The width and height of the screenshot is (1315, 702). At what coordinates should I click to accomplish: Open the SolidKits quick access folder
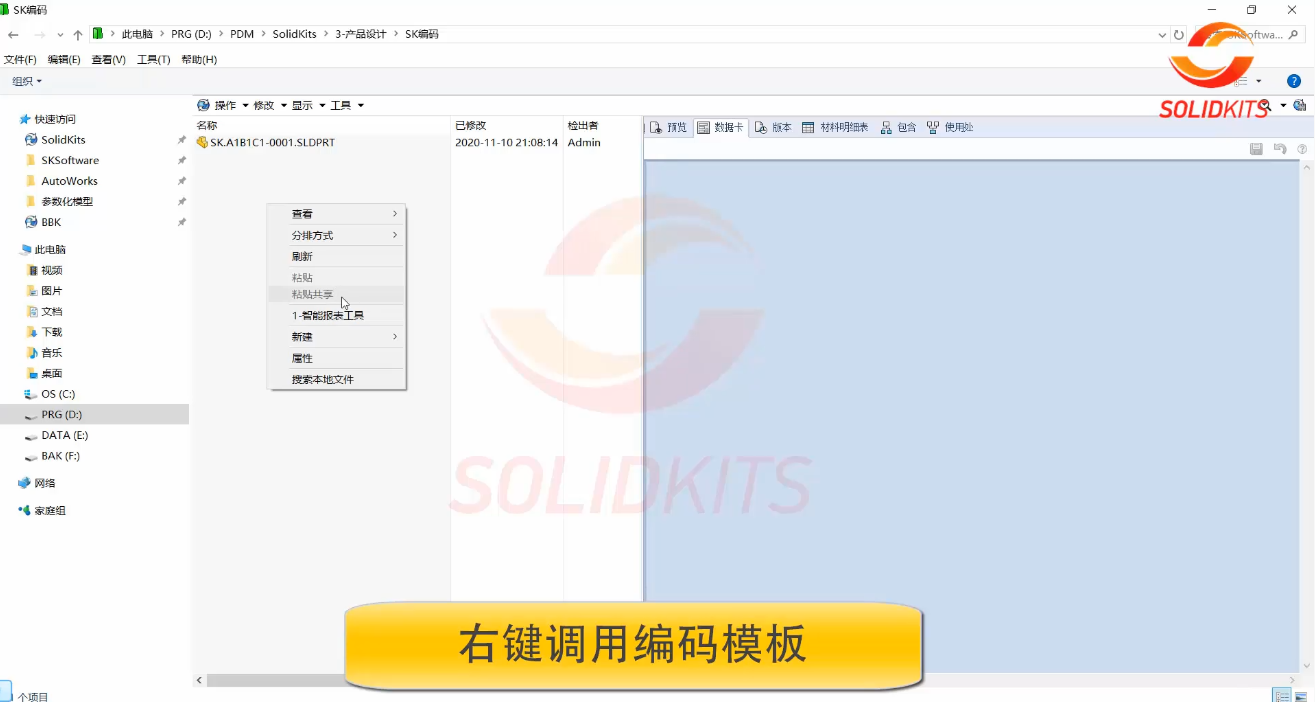point(63,140)
